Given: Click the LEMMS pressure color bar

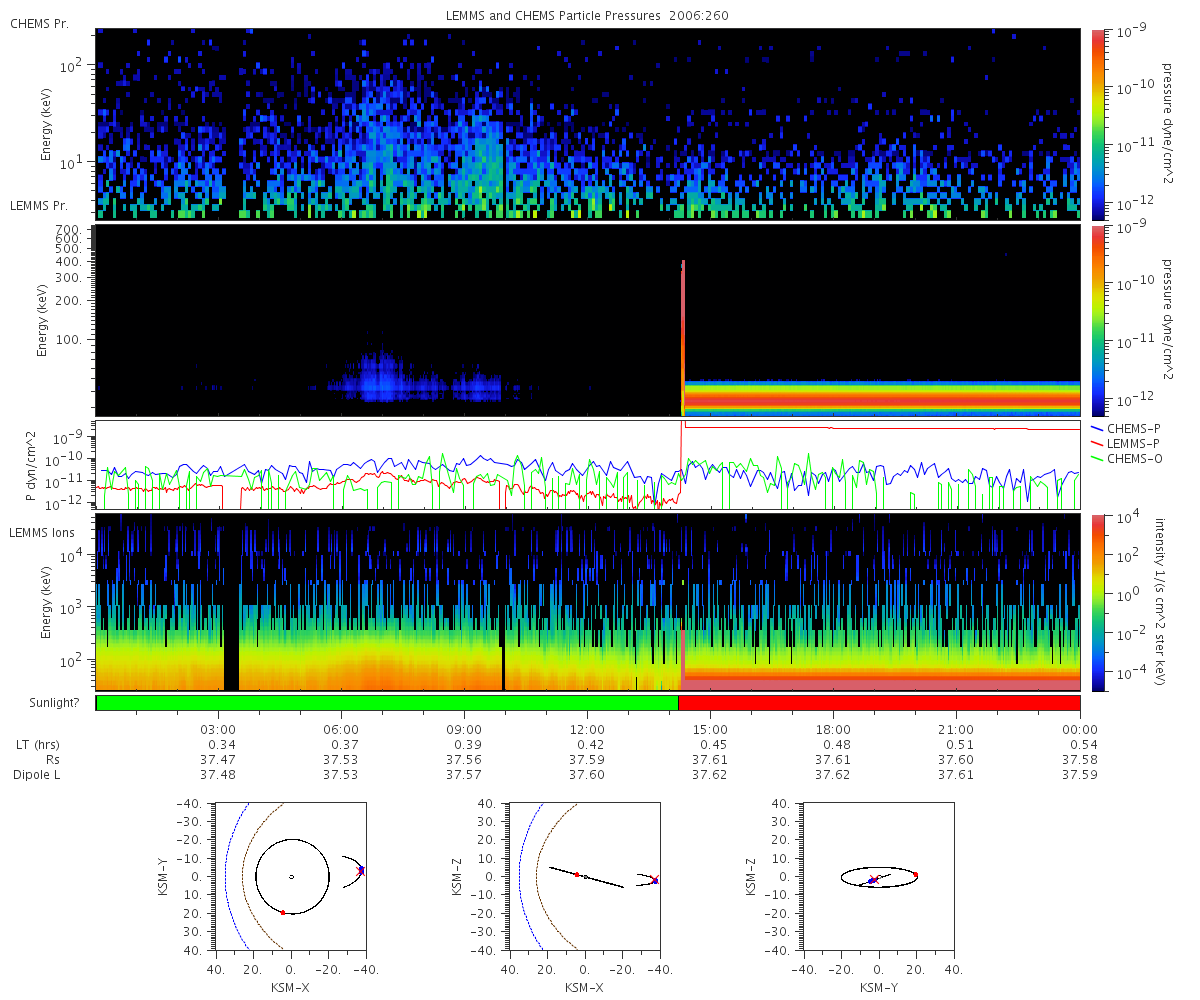Looking at the screenshot, I should [1097, 321].
